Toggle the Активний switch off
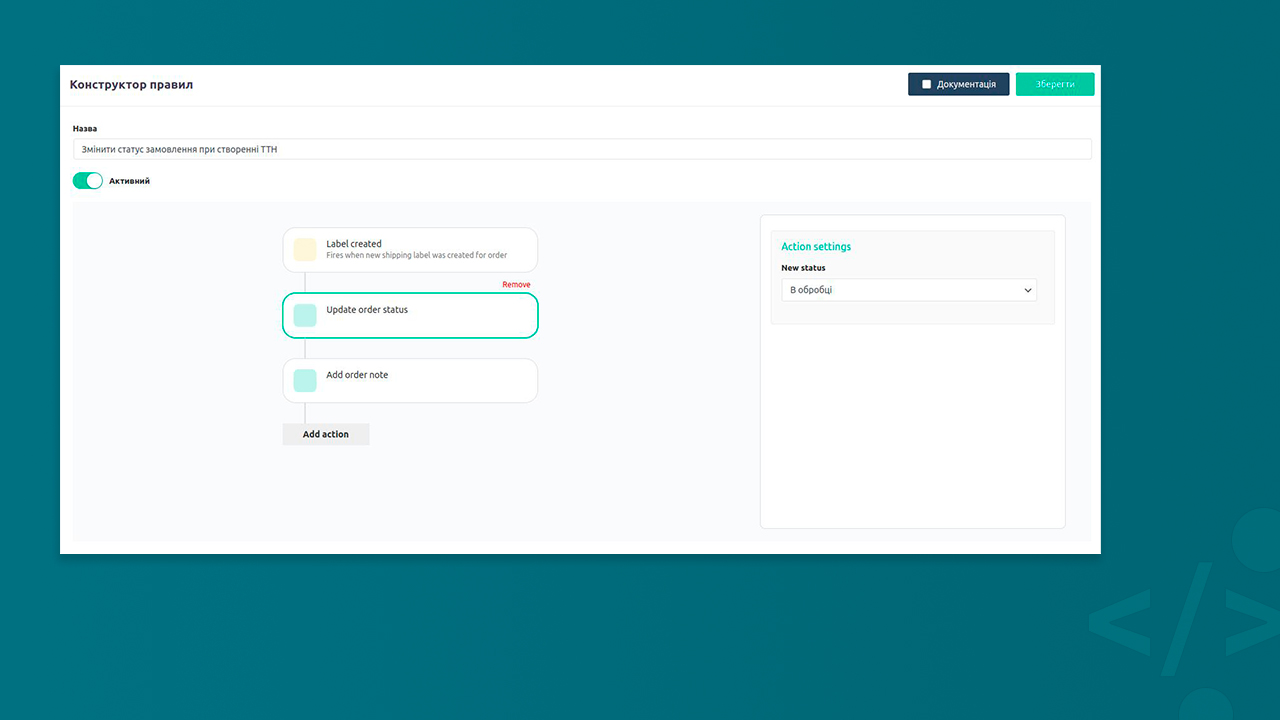 (x=88, y=181)
